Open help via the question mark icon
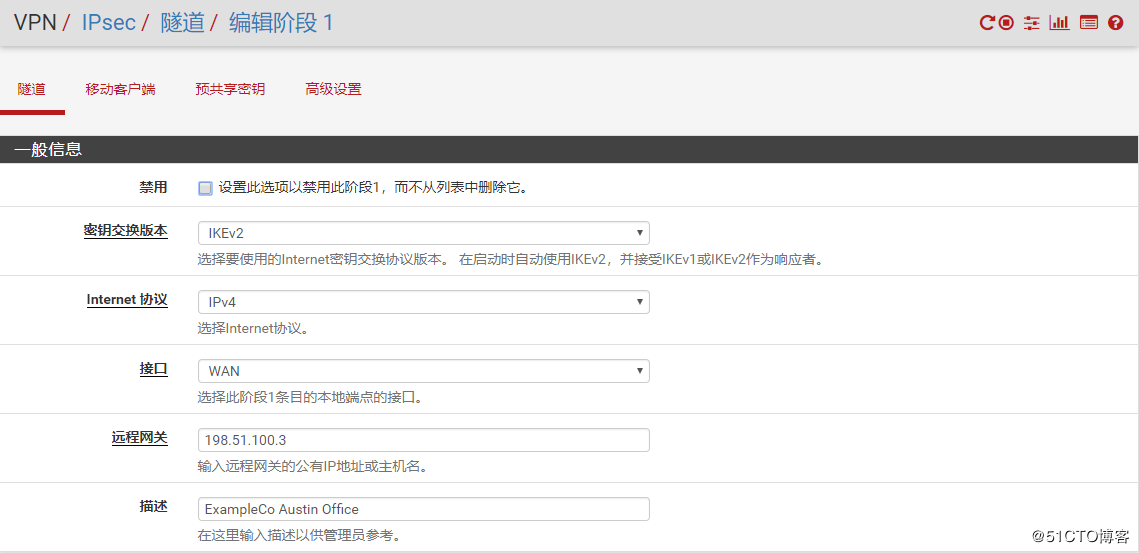 point(1116,23)
